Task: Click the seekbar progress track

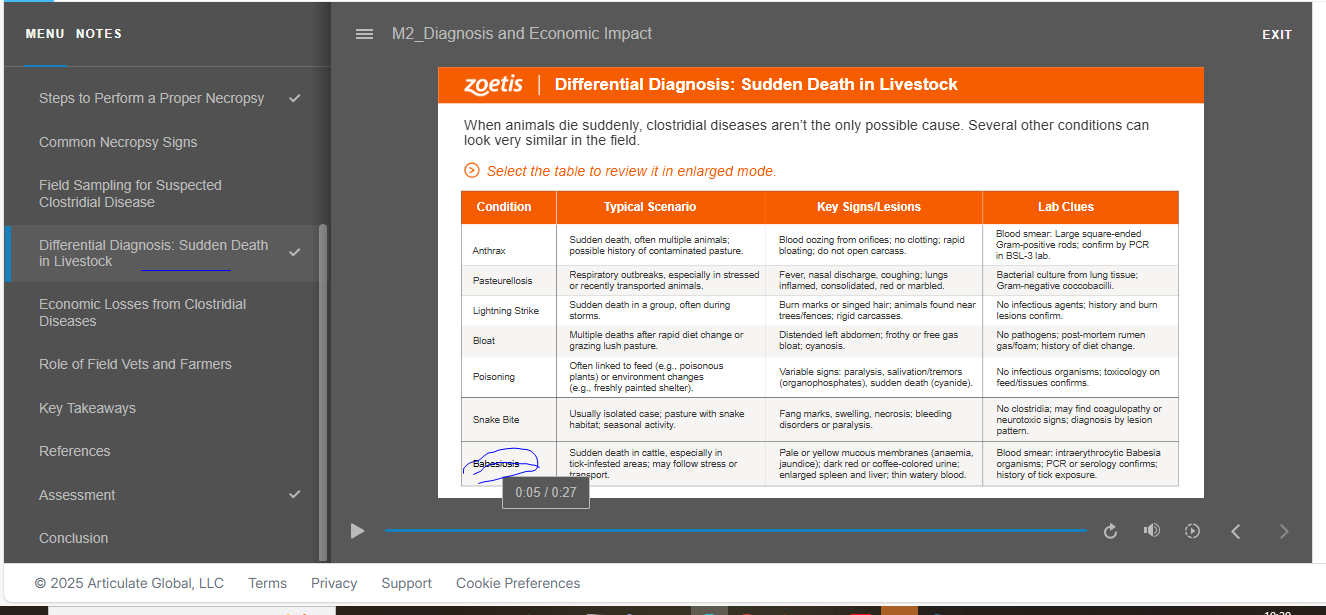Action: 735,531
